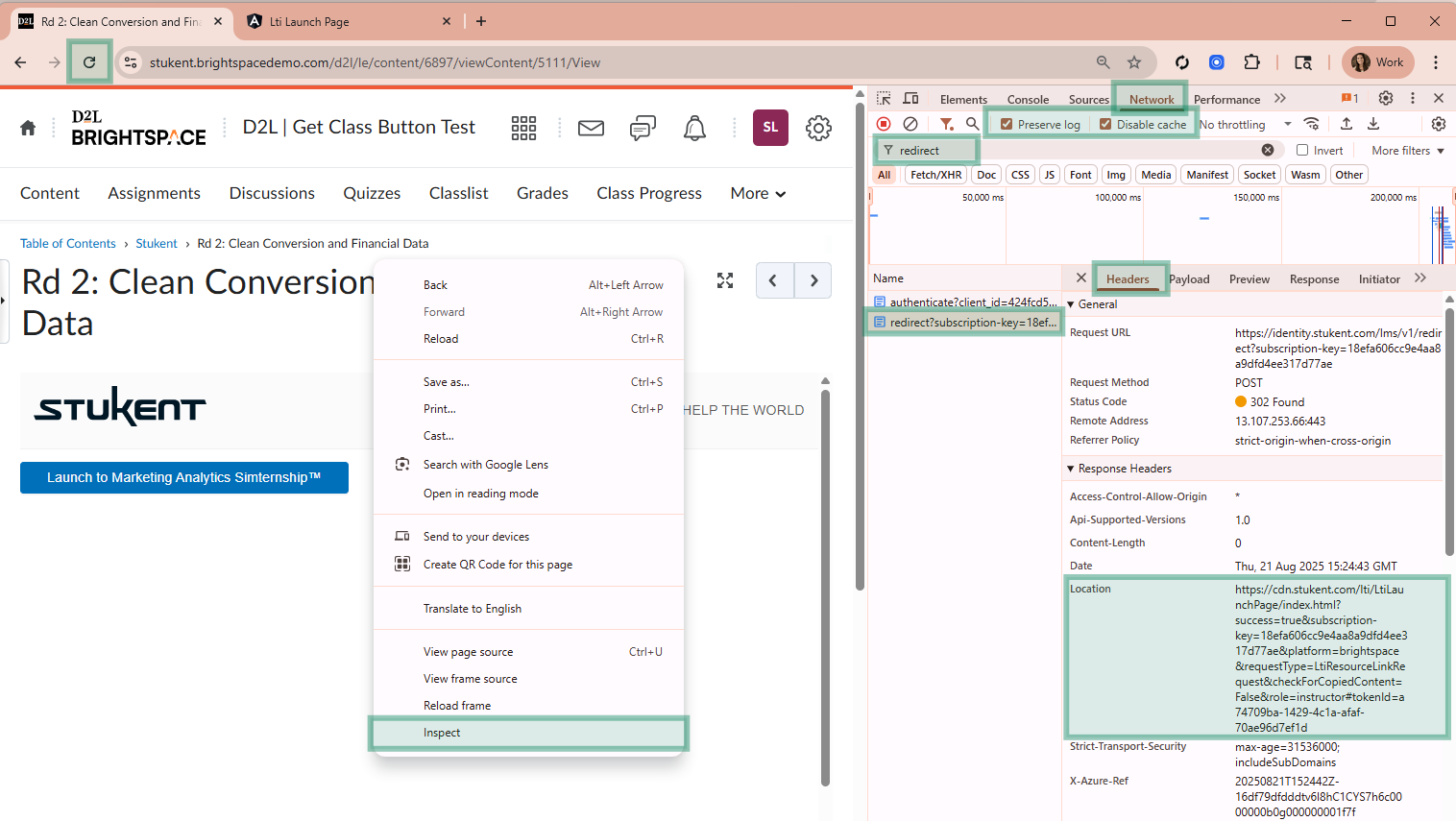The height and width of the screenshot is (821, 1456).
Task: Open the course selector waffle grid icon
Action: (x=523, y=128)
